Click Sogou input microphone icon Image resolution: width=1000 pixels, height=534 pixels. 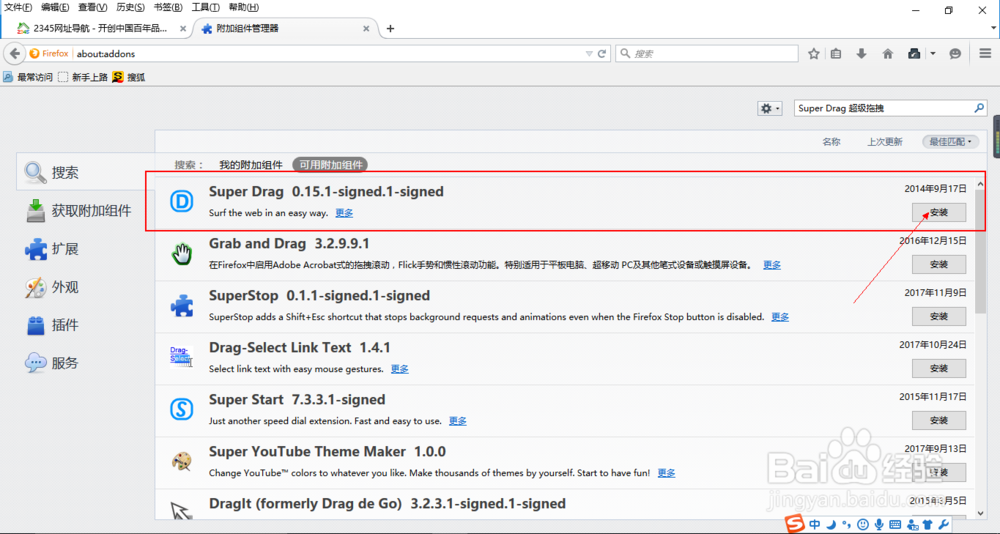pos(879,524)
